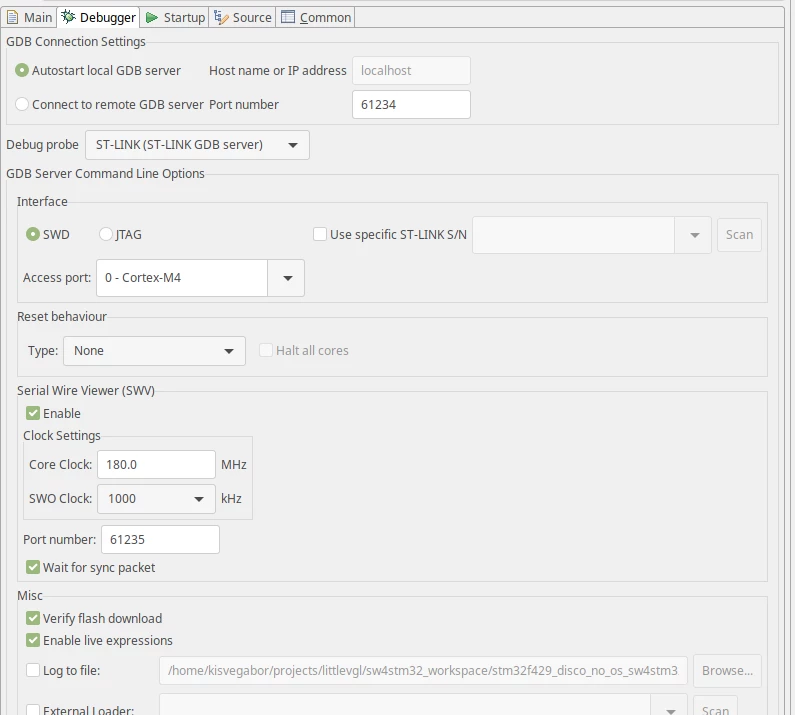The image size is (795, 715).
Task: Click the localhost host name field
Action: click(x=411, y=70)
